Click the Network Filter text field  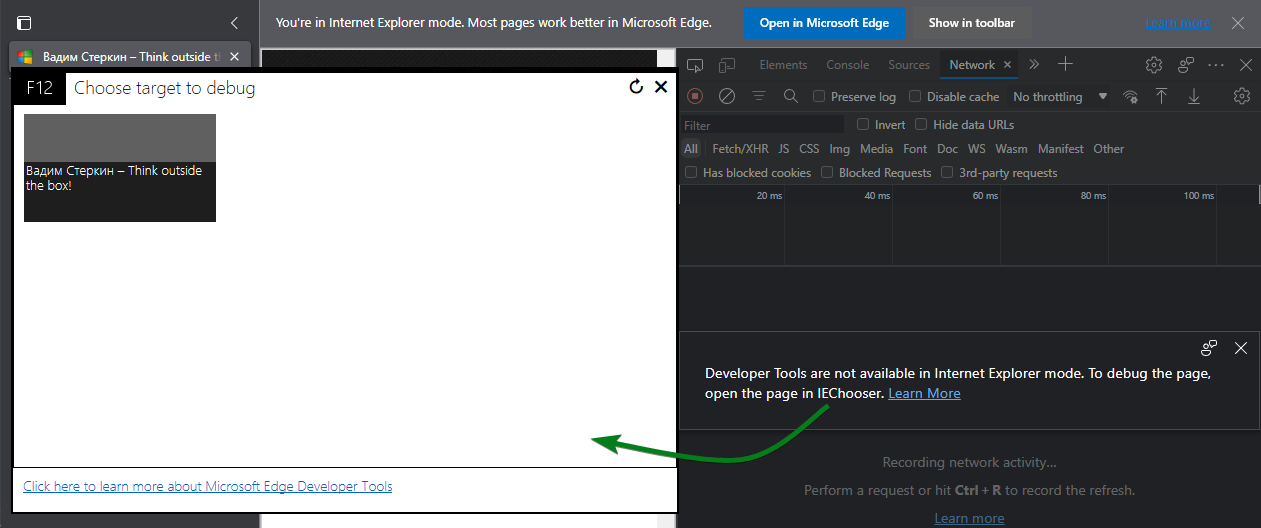click(763, 125)
